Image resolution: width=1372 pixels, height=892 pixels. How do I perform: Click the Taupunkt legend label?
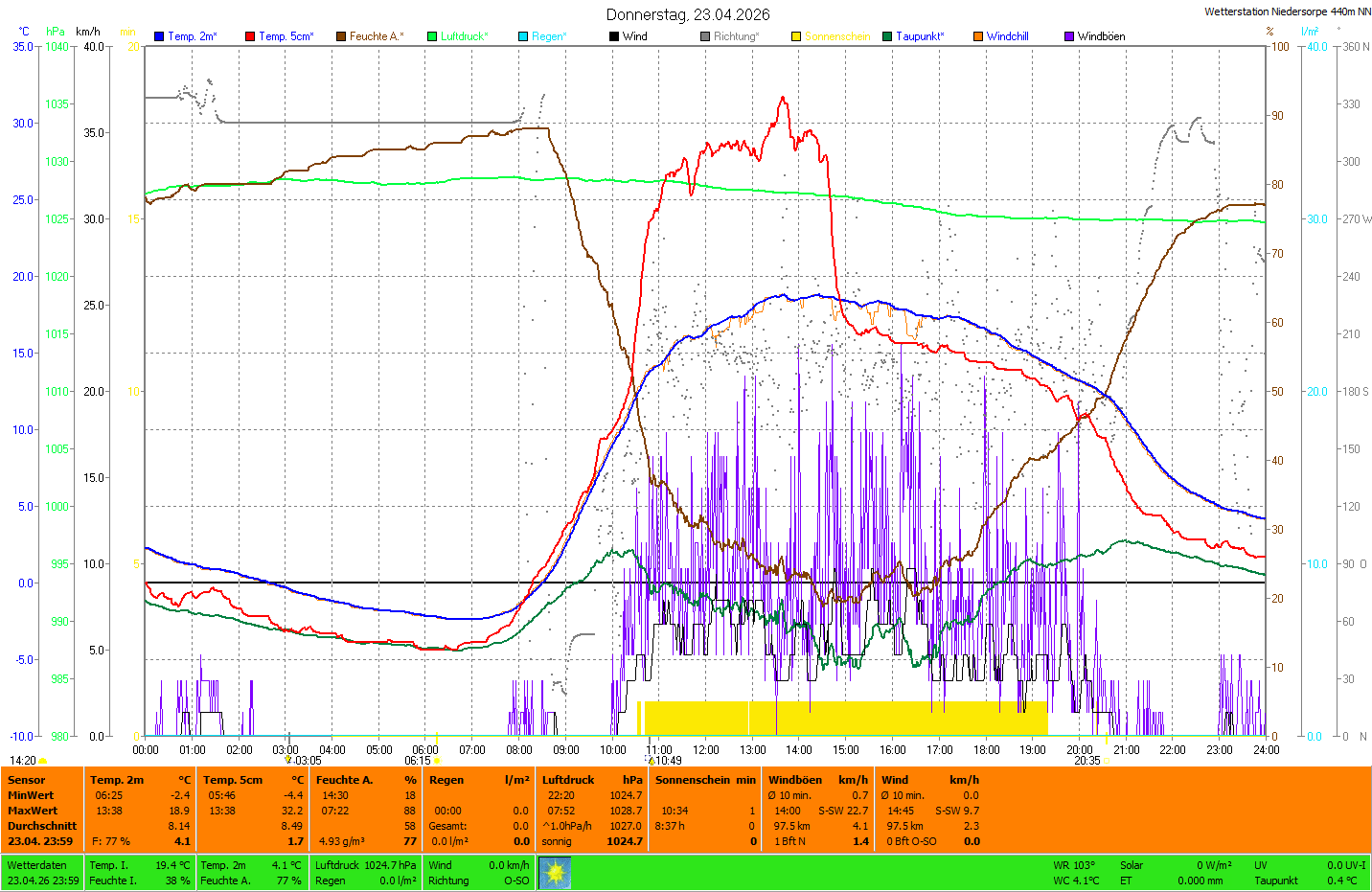tap(920, 36)
